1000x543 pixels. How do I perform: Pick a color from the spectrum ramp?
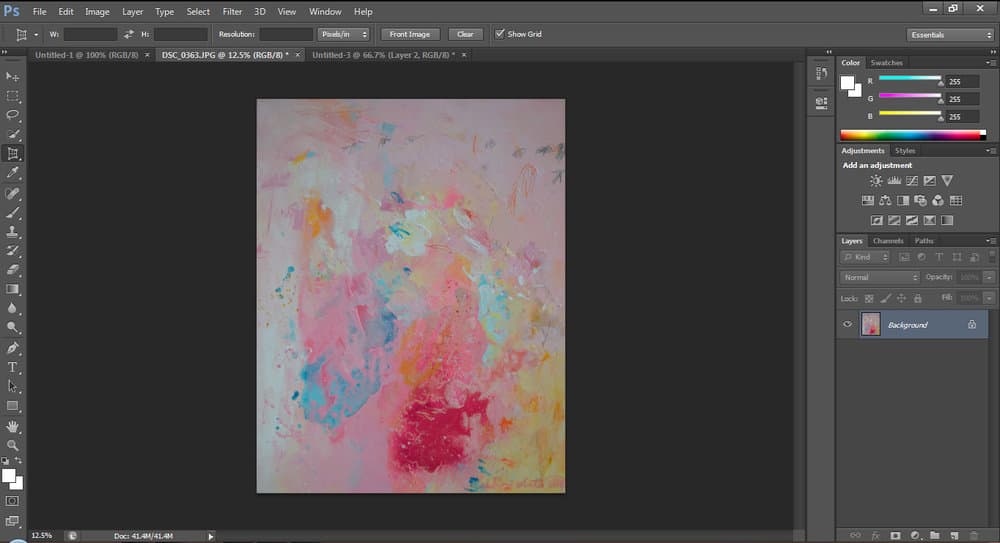(x=913, y=135)
